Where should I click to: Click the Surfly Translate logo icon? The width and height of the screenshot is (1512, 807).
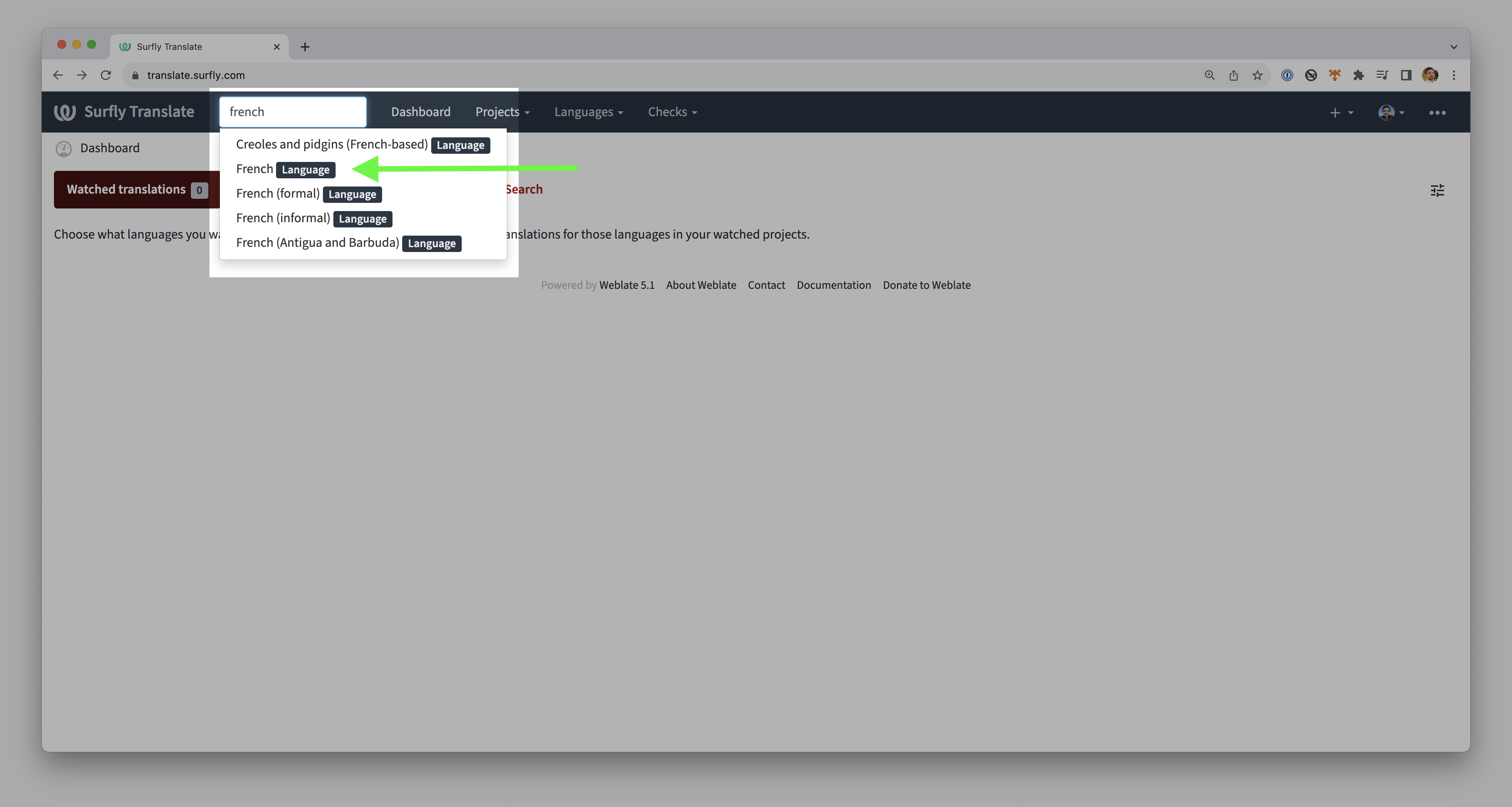(x=65, y=112)
